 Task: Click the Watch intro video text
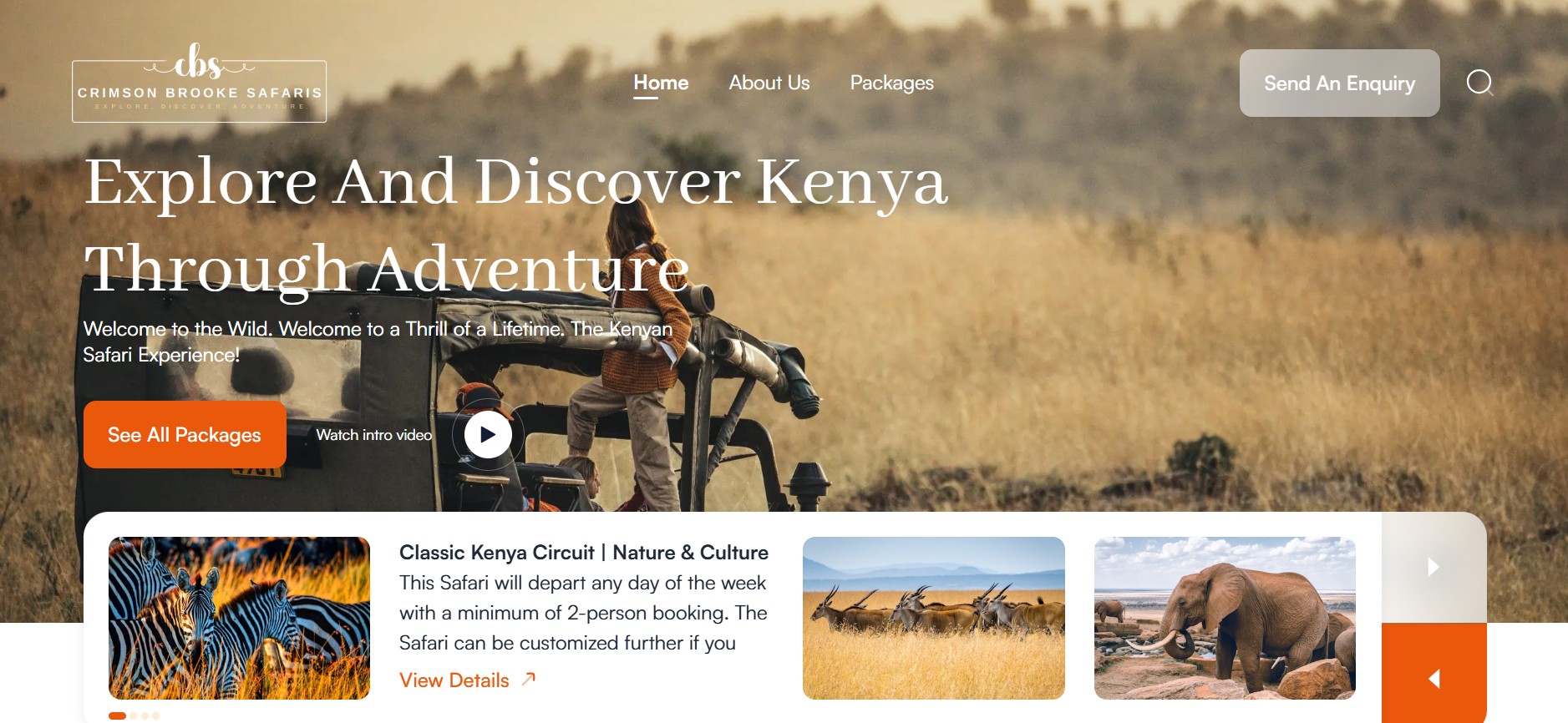point(374,435)
